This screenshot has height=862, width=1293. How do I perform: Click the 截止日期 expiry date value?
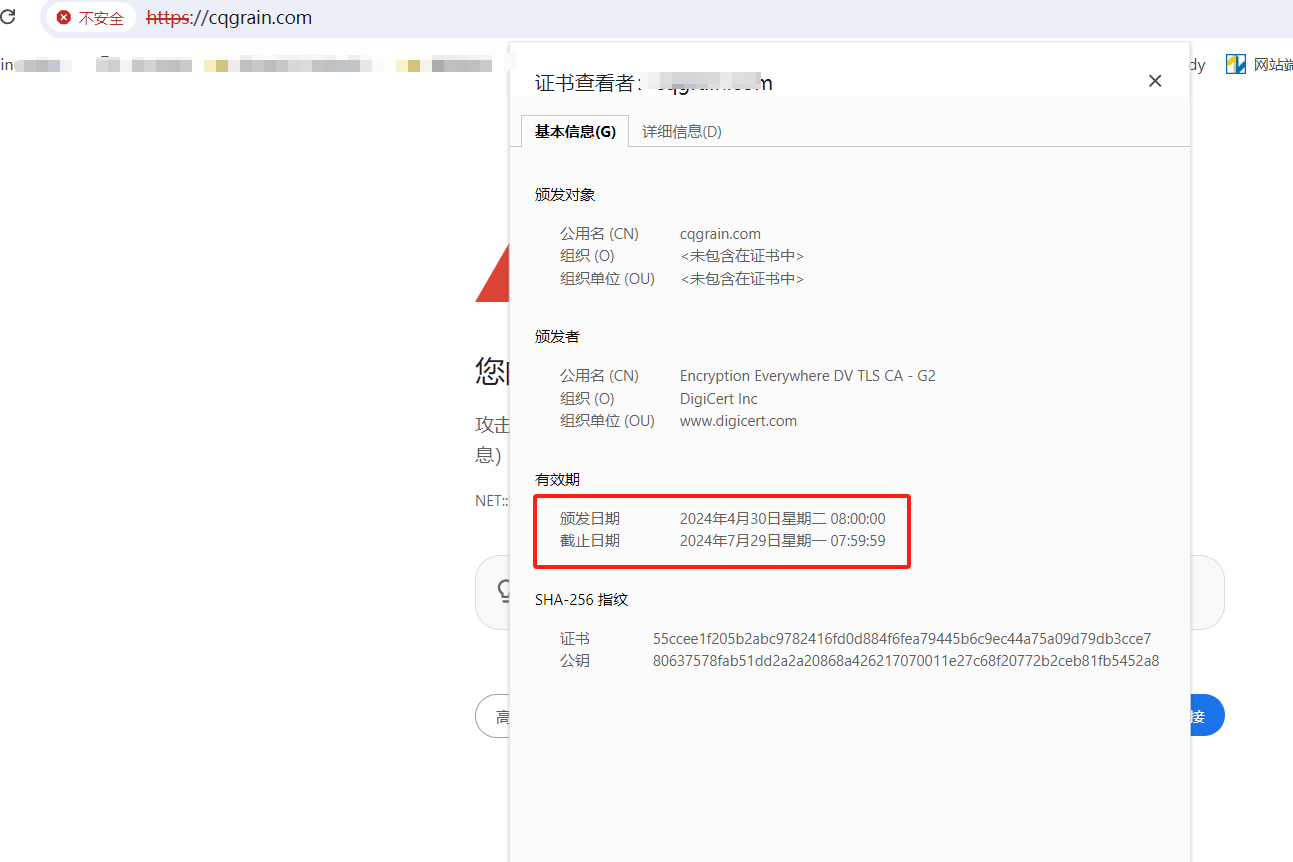(x=782, y=541)
